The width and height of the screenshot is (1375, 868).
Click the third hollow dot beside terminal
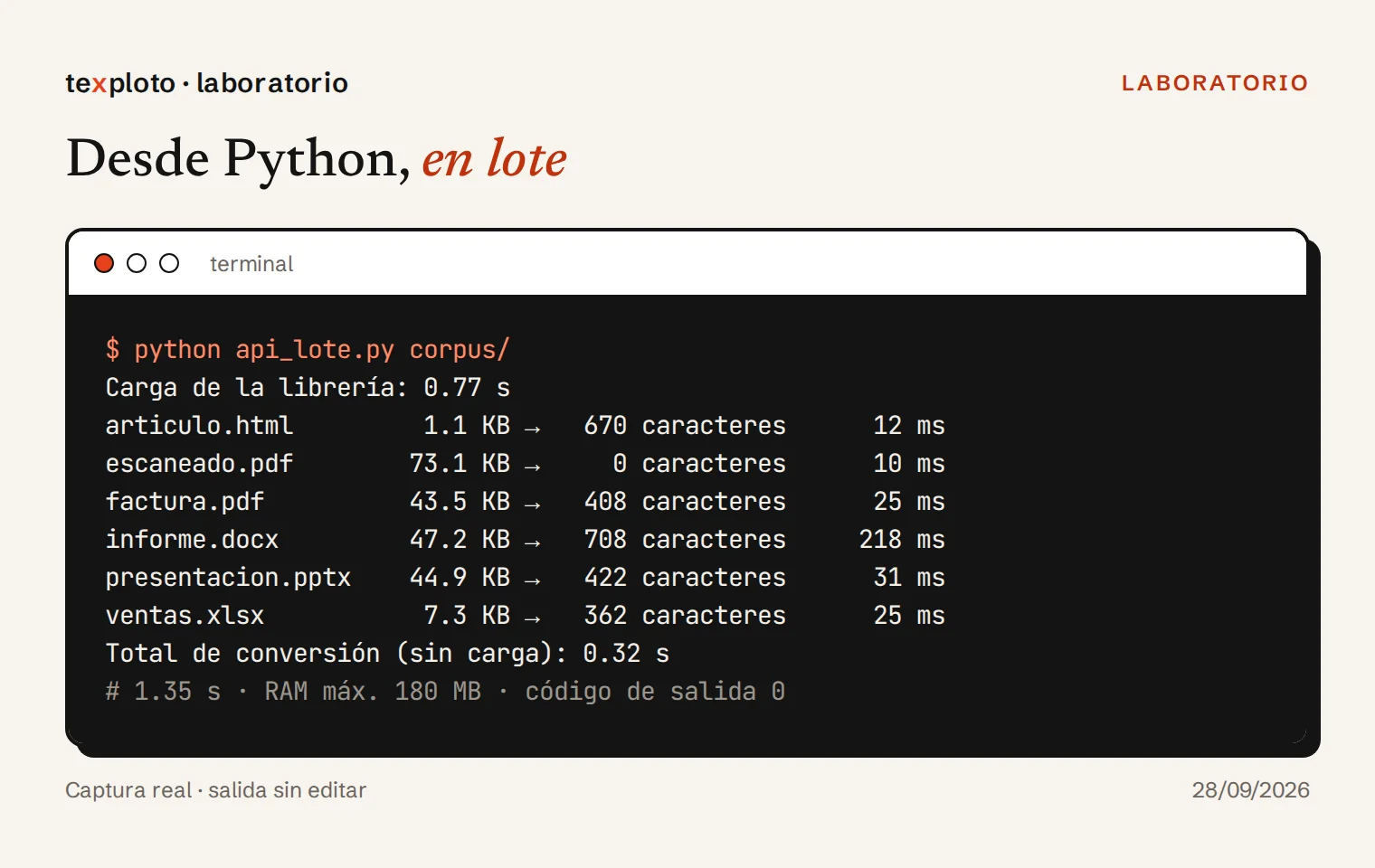click(x=169, y=263)
